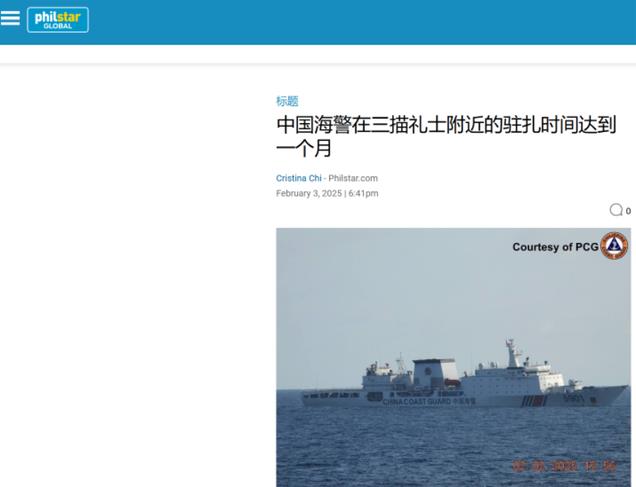This screenshot has width=636, height=487.
Task: Click the 6:41pm publish time
Action: (363, 193)
